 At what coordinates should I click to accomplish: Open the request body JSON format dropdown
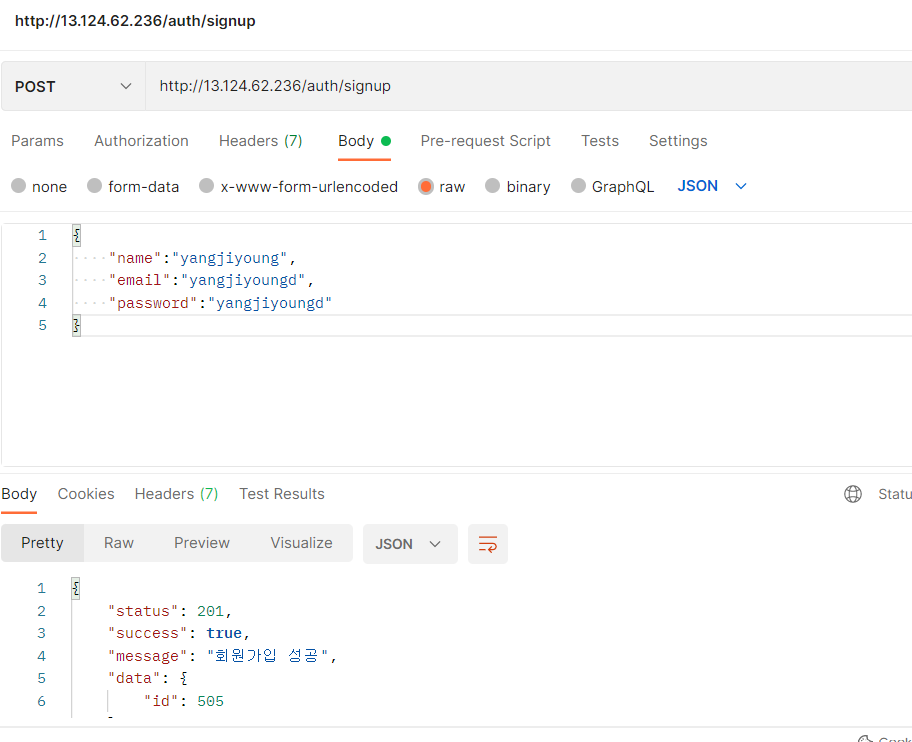click(x=712, y=186)
